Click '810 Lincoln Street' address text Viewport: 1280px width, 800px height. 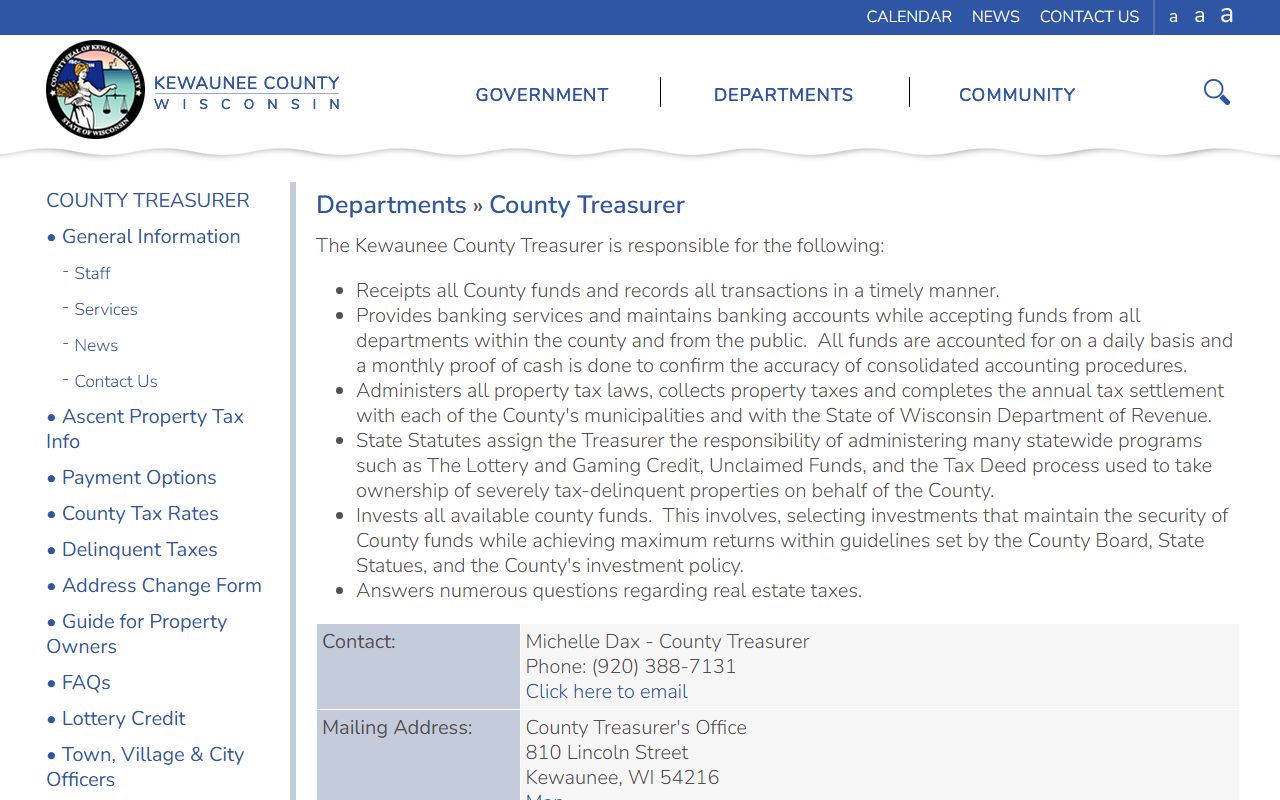(x=607, y=753)
